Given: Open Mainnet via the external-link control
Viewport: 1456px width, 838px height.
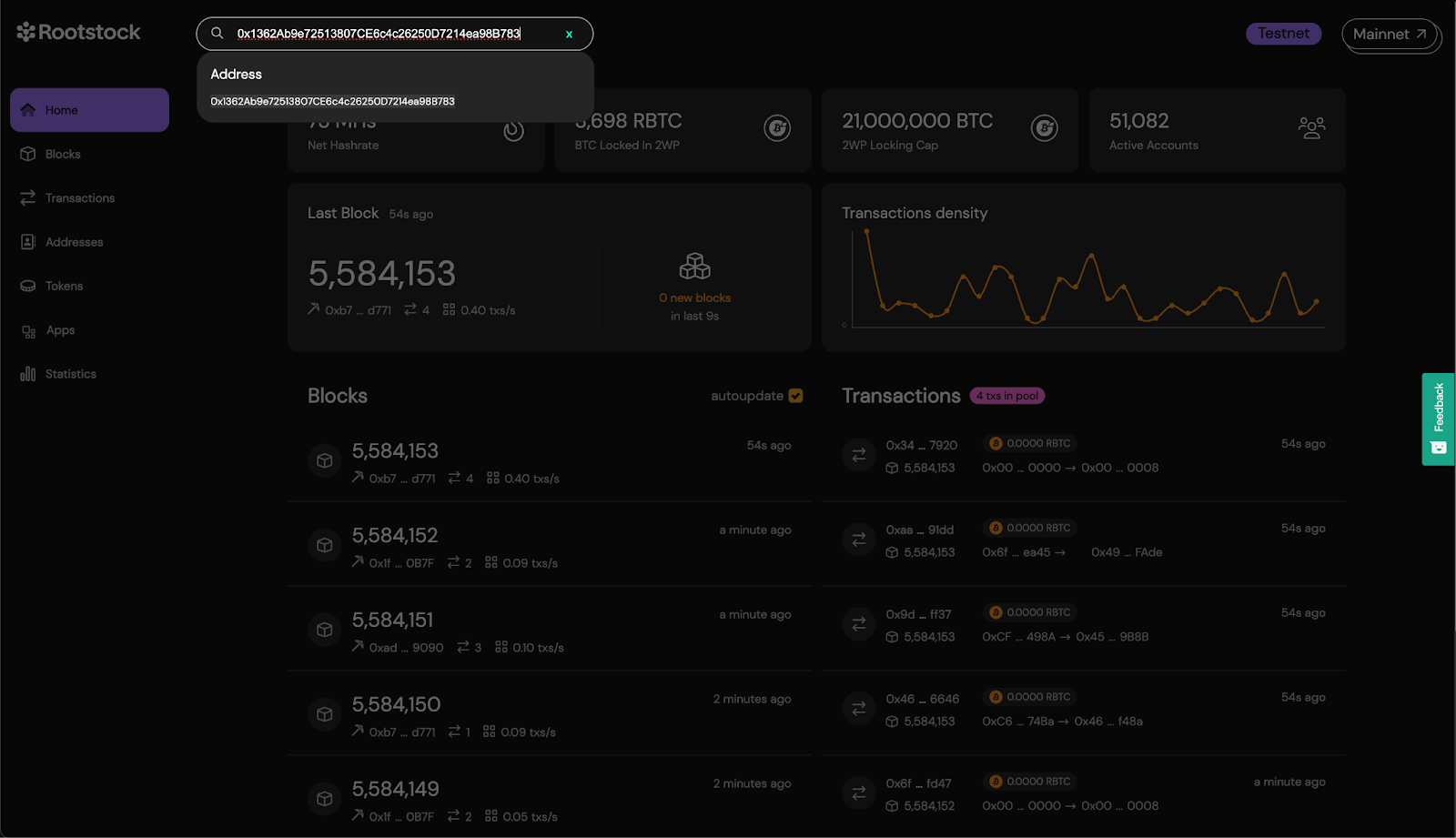Looking at the screenshot, I should coord(1390,34).
